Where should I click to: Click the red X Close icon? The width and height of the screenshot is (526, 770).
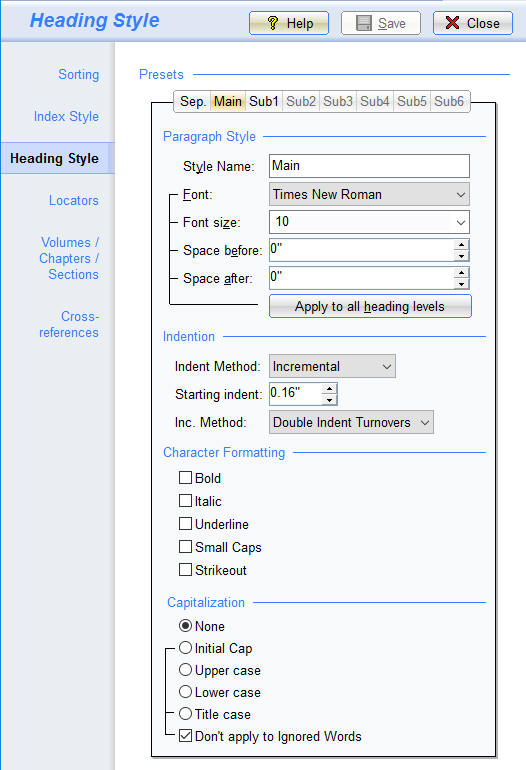(x=452, y=23)
